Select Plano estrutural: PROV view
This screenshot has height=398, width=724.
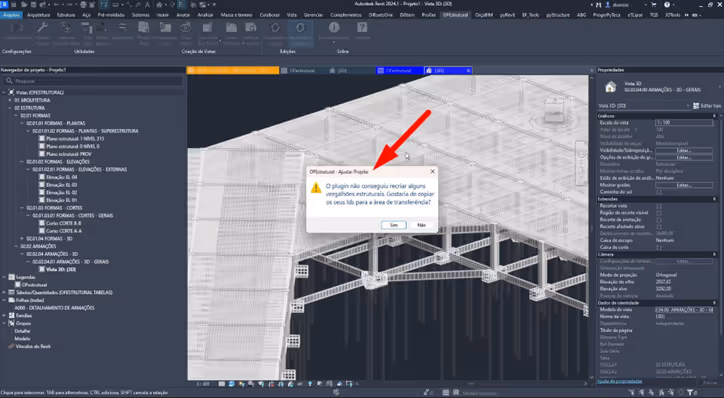tap(69, 154)
